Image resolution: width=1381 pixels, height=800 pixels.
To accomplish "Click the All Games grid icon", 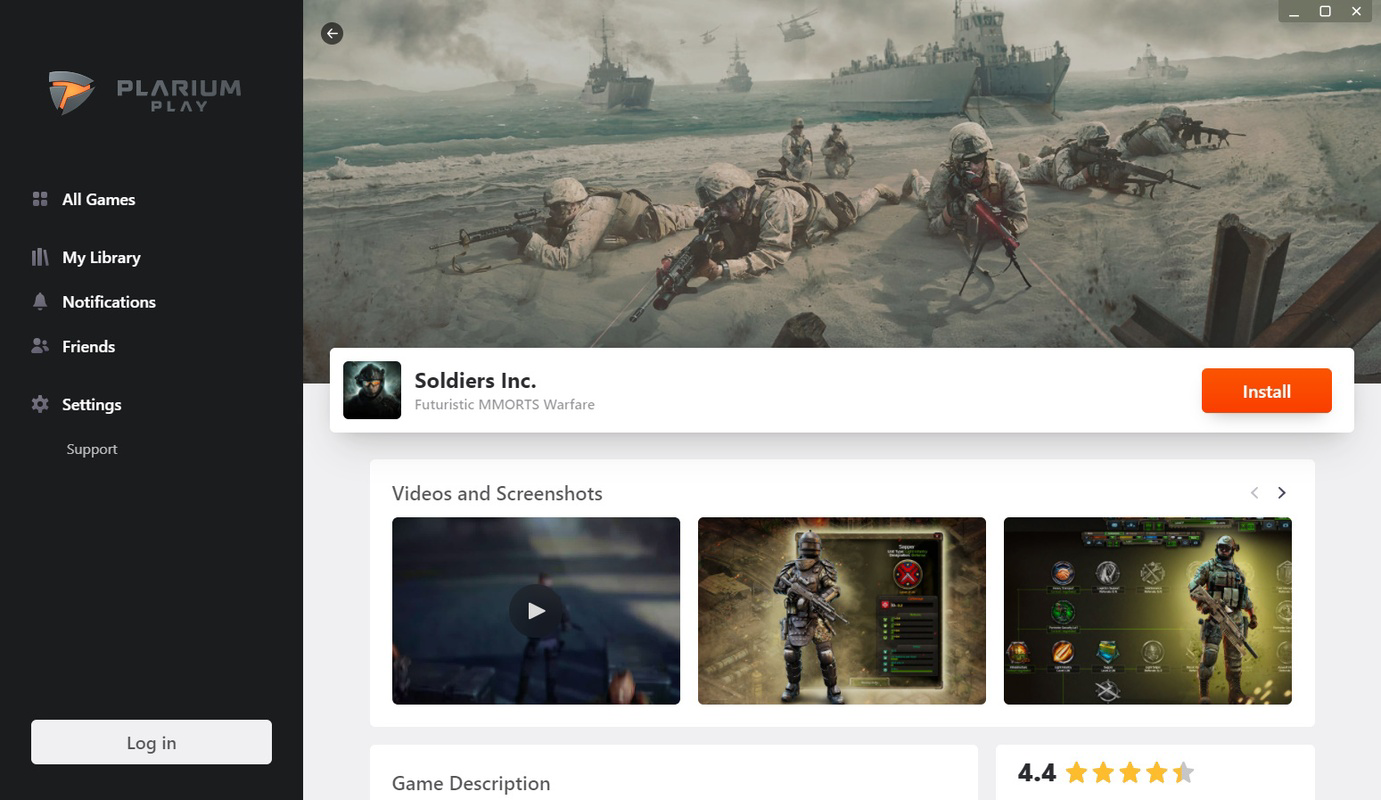I will pyautogui.click(x=40, y=199).
